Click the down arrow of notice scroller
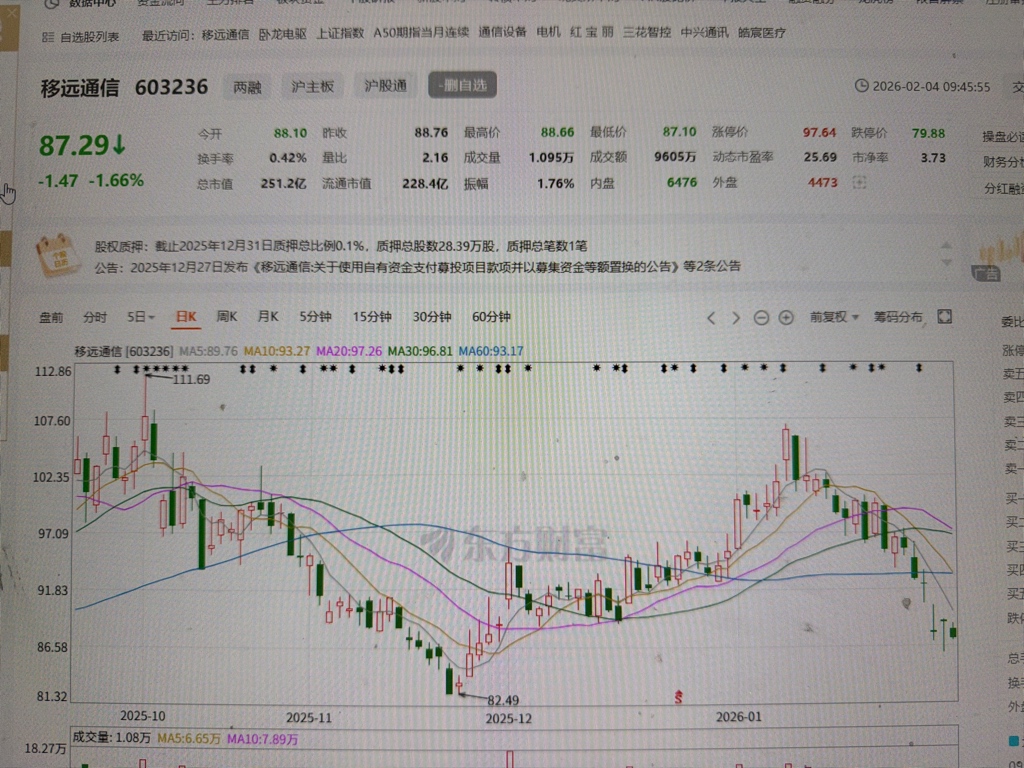 (946, 263)
